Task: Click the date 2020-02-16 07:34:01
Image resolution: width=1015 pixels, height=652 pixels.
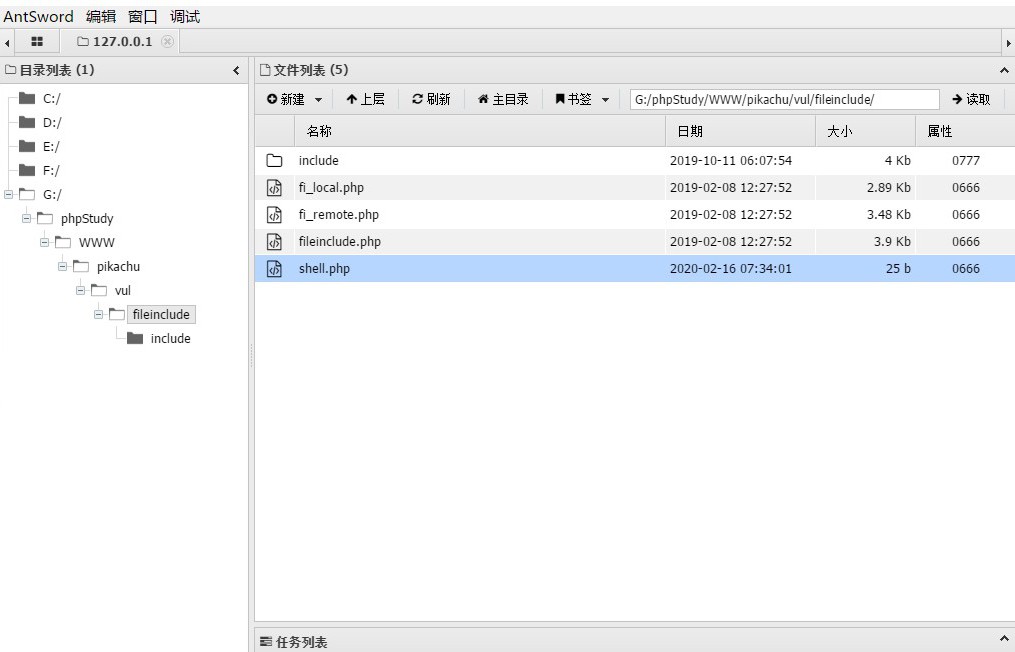Action: [x=730, y=268]
